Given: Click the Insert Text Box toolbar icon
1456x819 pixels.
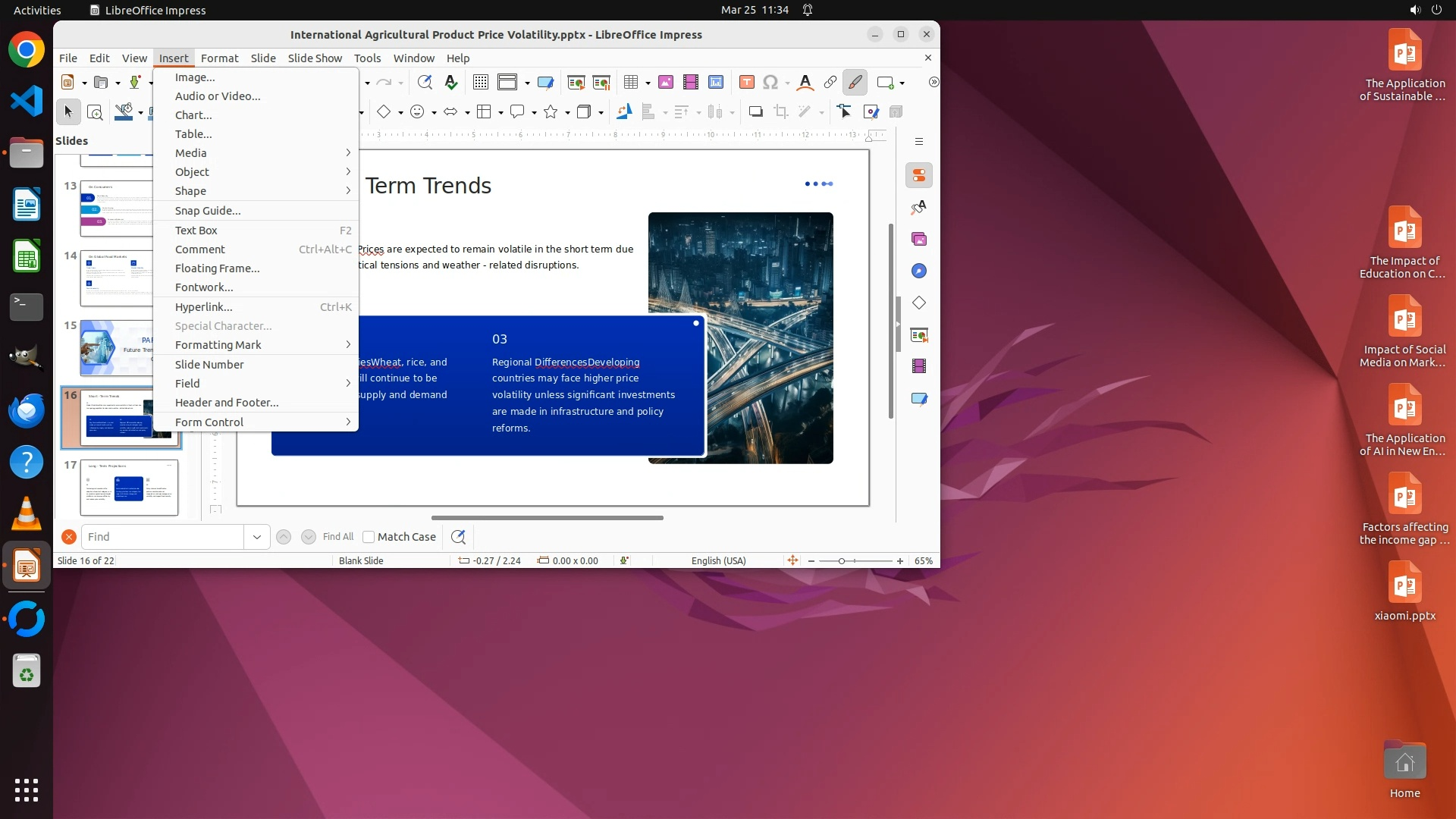Looking at the screenshot, I should [746, 83].
